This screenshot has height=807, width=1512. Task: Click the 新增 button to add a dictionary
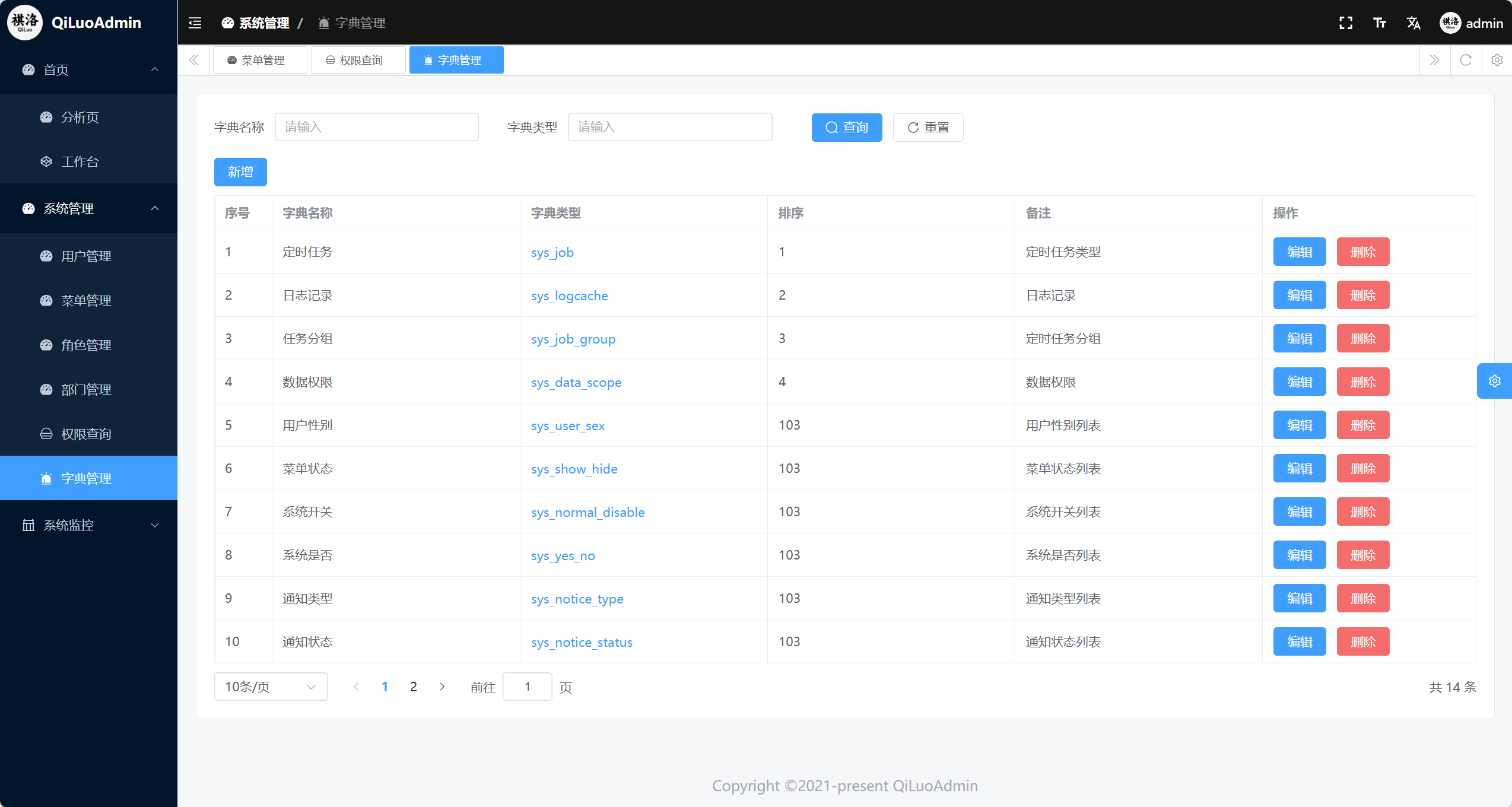pos(240,171)
